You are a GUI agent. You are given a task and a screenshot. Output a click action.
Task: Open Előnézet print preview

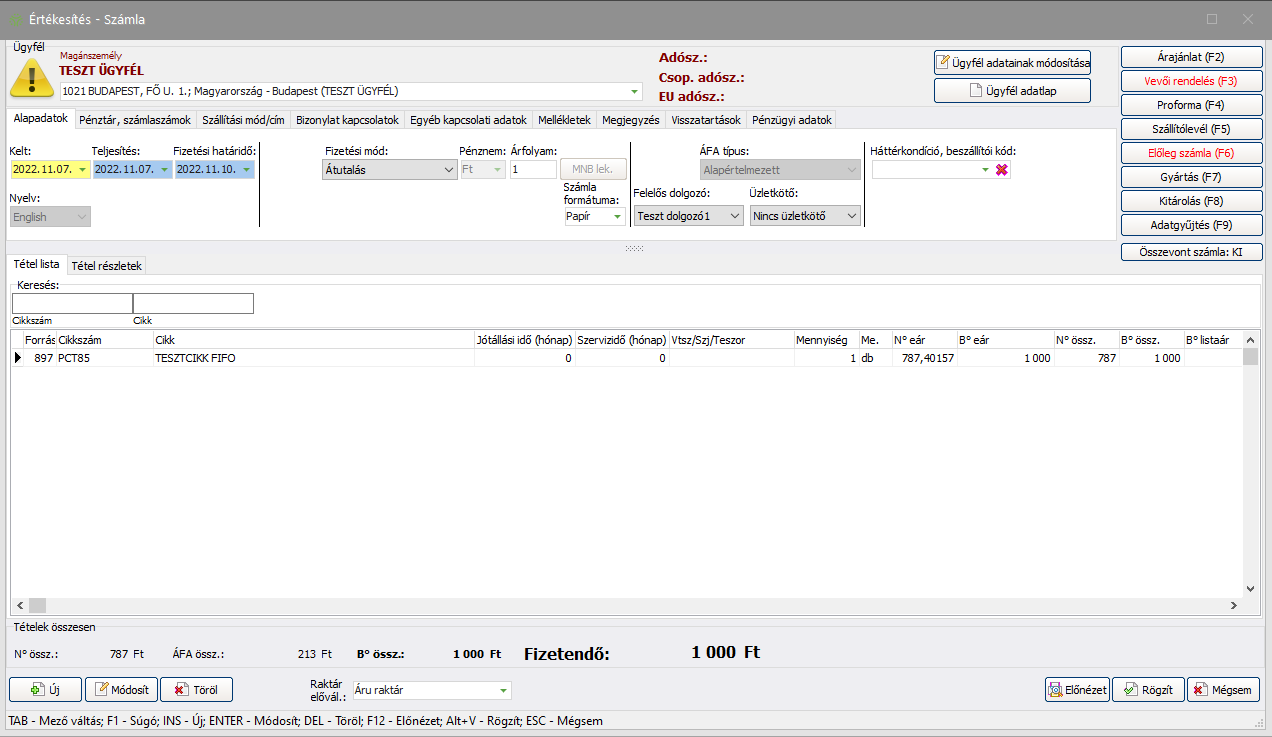[1076, 689]
